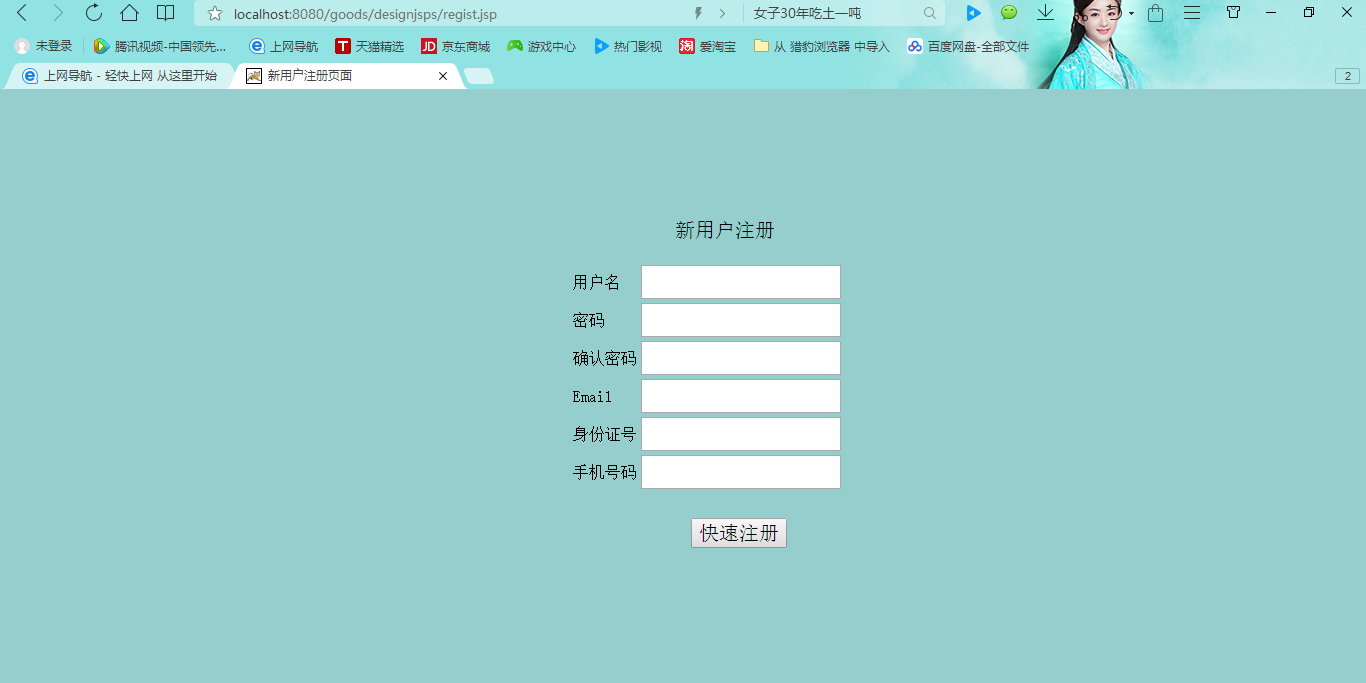This screenshot has height=683, width=1366.
Task: Open the 天猫精选 bookmark
Action: [370, 46]
